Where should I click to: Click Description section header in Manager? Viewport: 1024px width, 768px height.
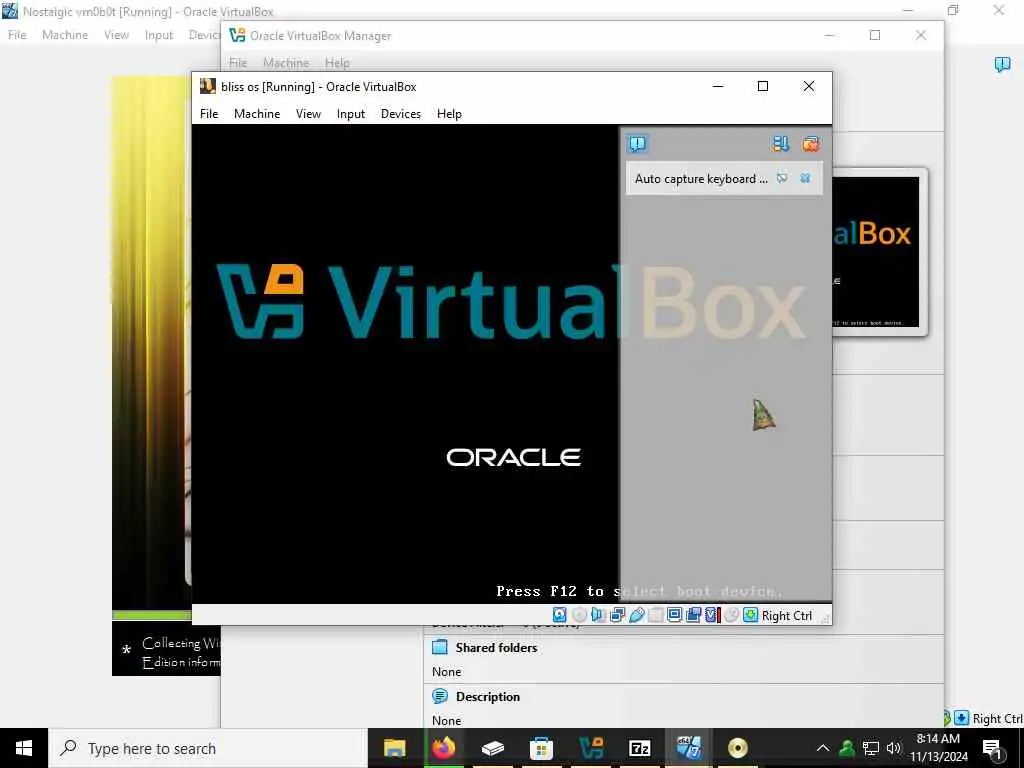tap(488, 697)
